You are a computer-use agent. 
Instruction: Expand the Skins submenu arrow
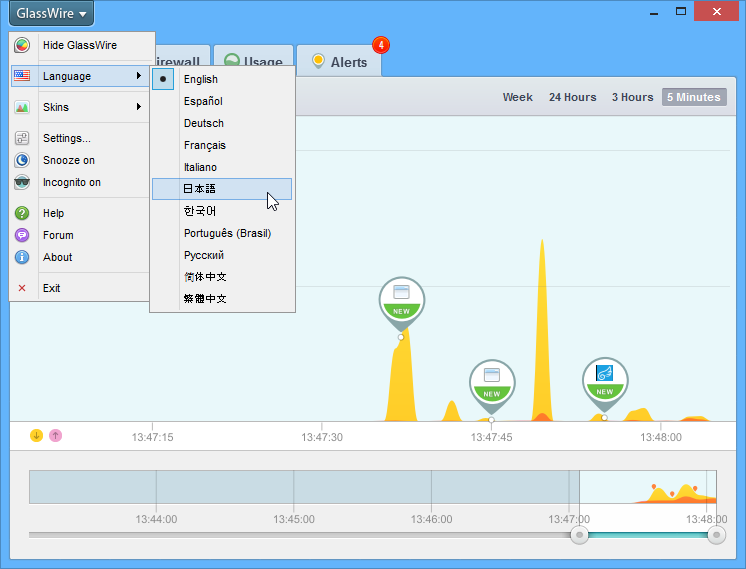tap(138, 107)
